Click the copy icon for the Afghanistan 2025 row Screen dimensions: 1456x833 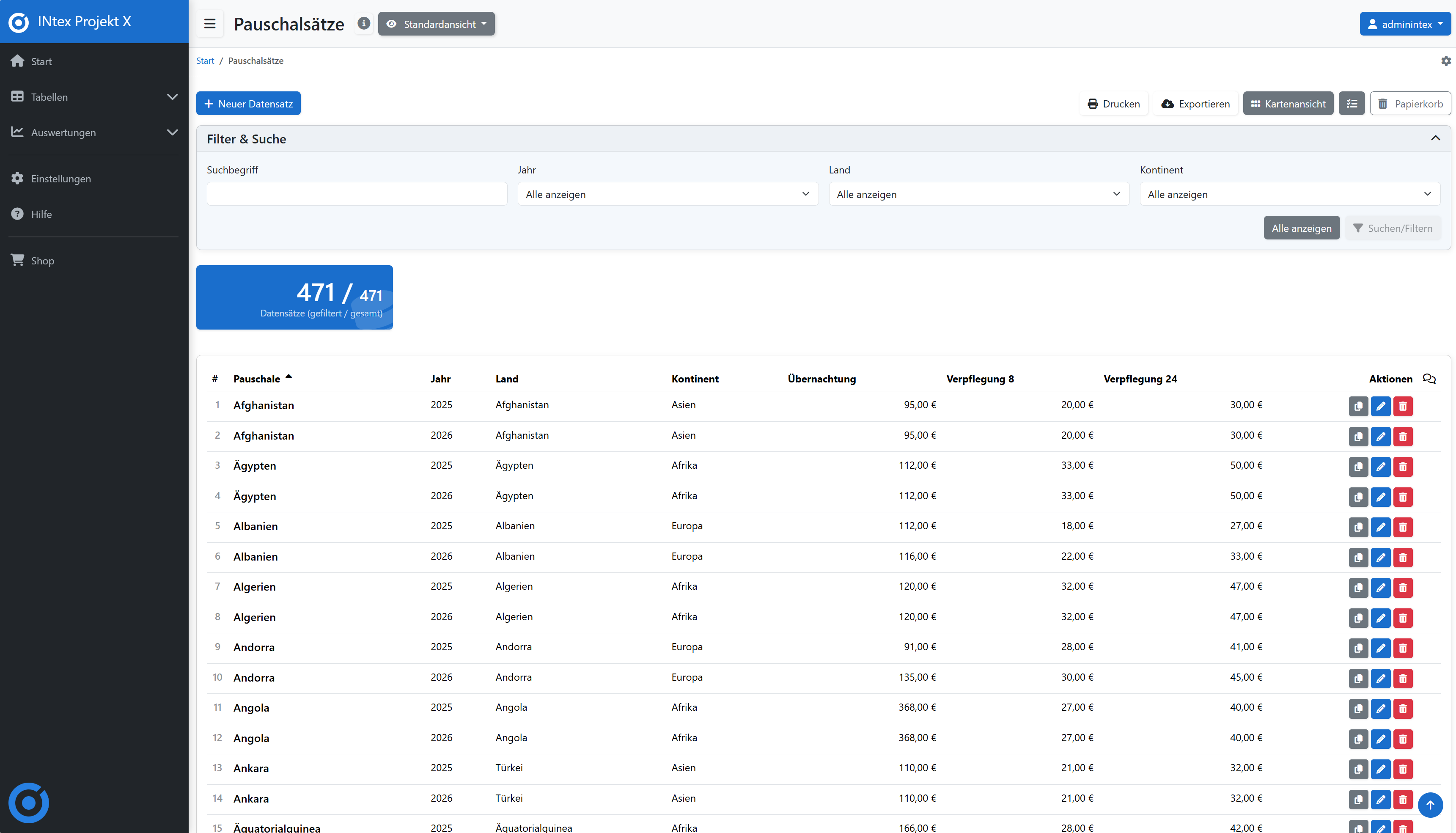click(x=1359, y=406)
